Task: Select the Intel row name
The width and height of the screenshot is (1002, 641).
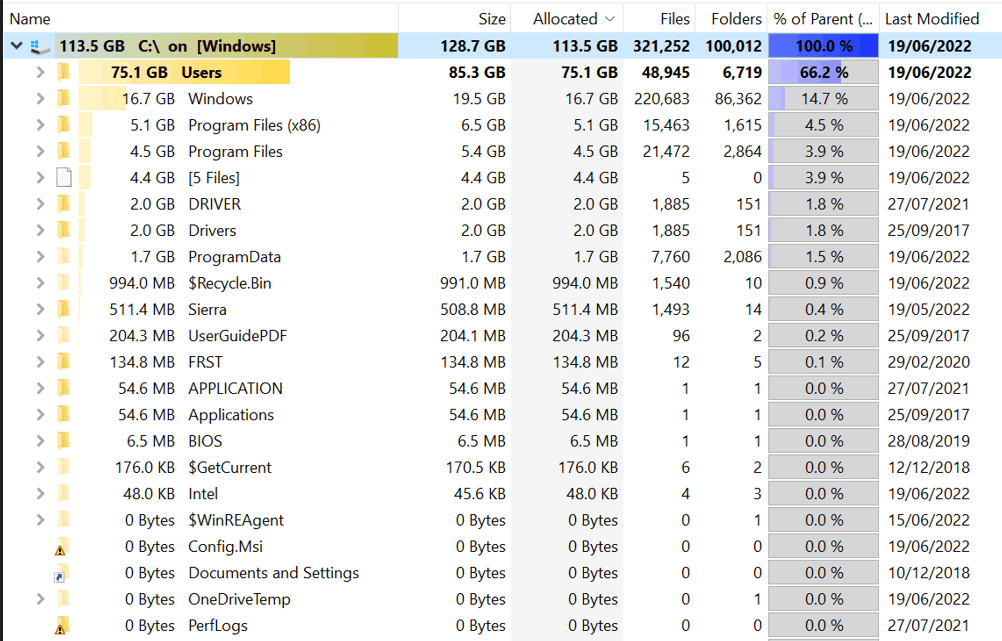Action: click(x=203, y=493)
